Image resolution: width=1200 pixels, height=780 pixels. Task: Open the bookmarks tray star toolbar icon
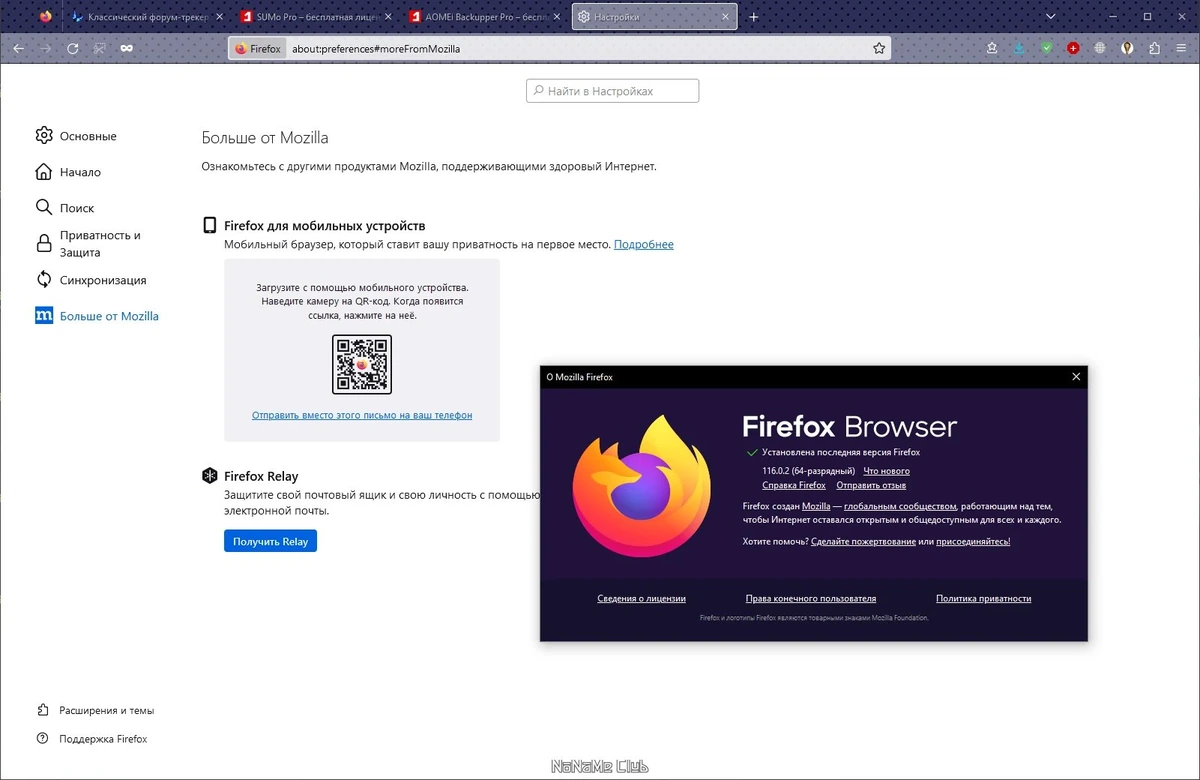click(x=992, y=48)
